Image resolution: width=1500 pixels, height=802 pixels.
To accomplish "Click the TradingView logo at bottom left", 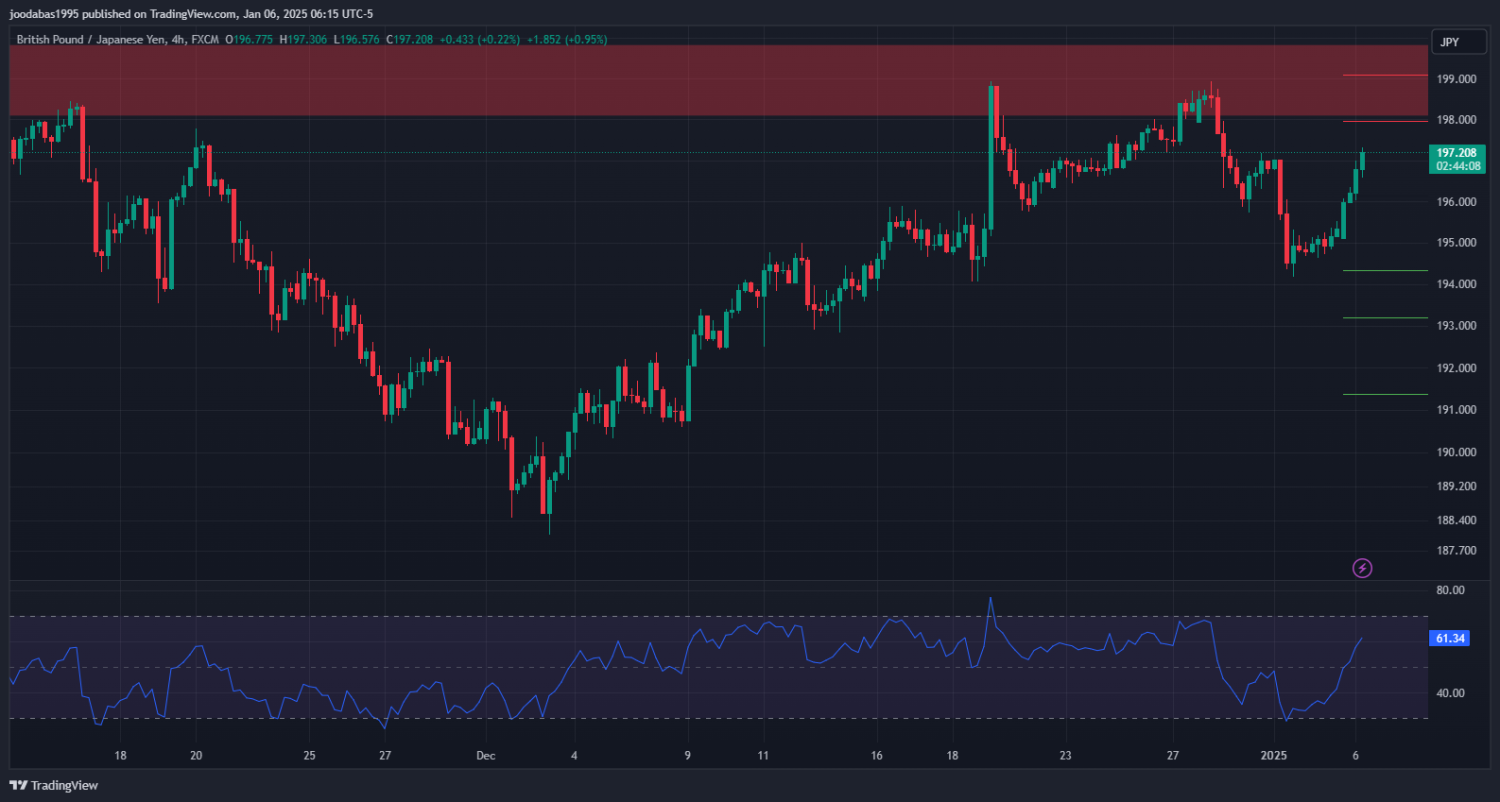I will point(54,785).
